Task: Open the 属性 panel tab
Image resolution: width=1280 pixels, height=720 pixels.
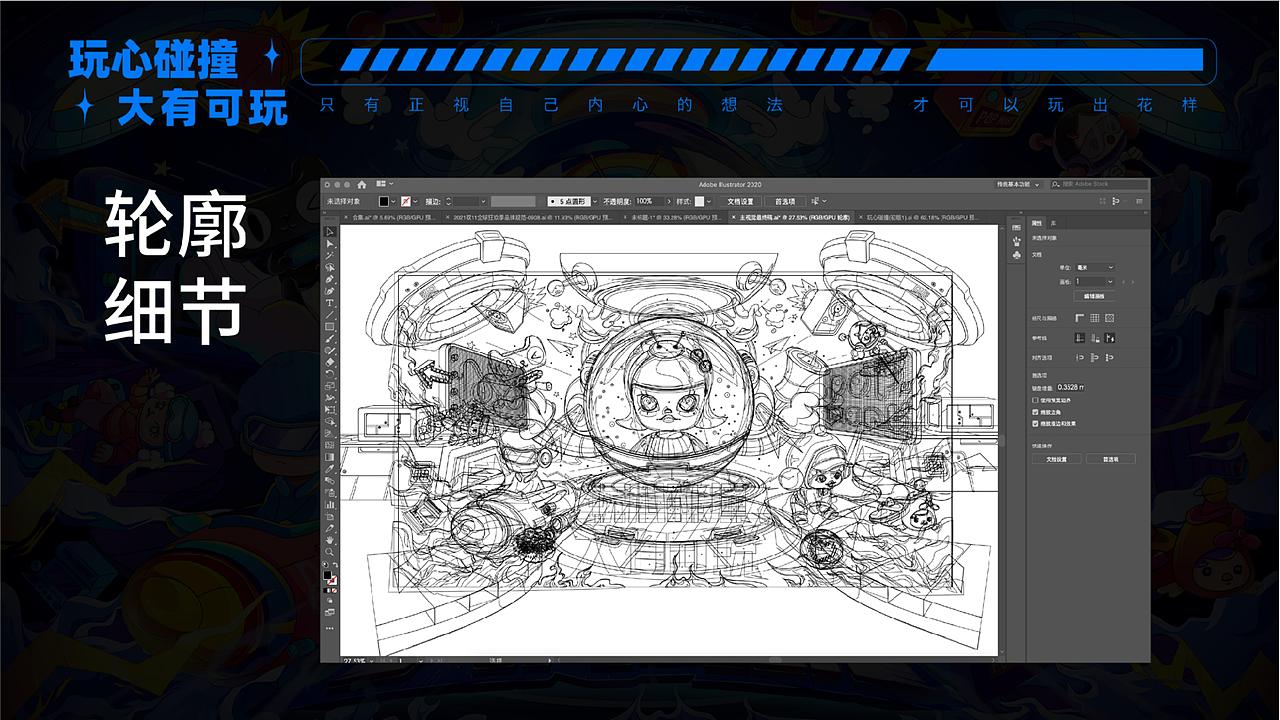Action: (x=1037, y=223)
